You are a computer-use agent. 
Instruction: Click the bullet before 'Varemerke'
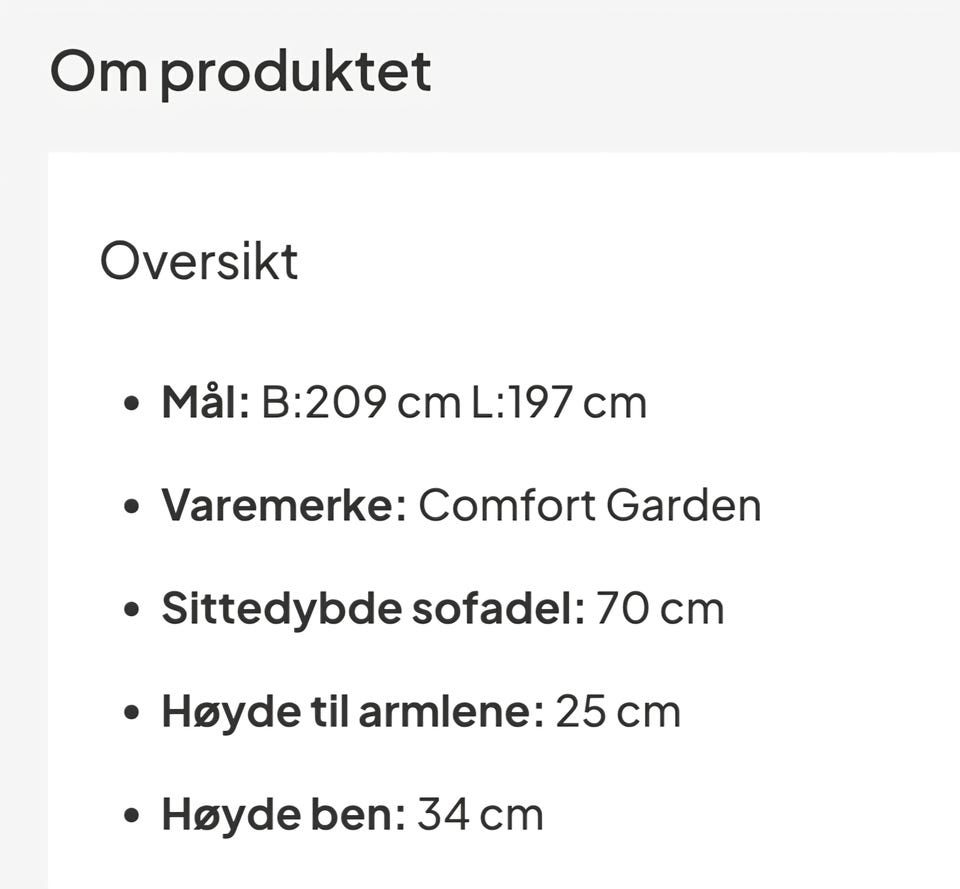[131, 506]
